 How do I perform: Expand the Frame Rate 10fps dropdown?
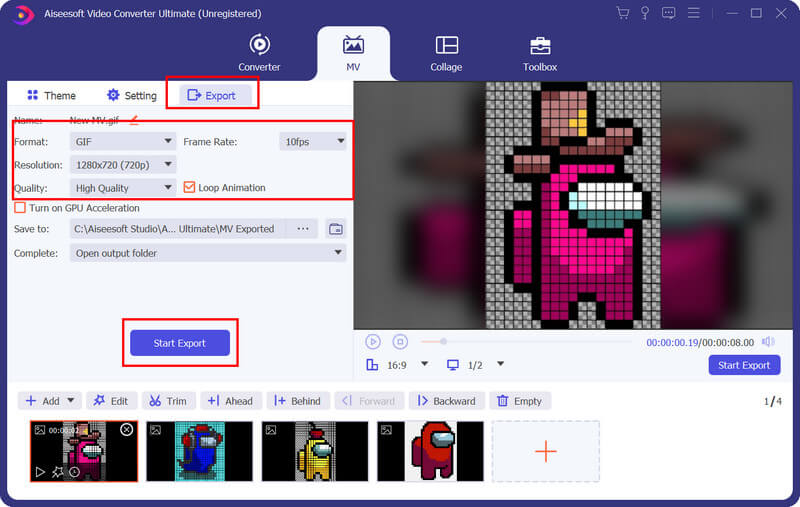(x=313, y=141)
